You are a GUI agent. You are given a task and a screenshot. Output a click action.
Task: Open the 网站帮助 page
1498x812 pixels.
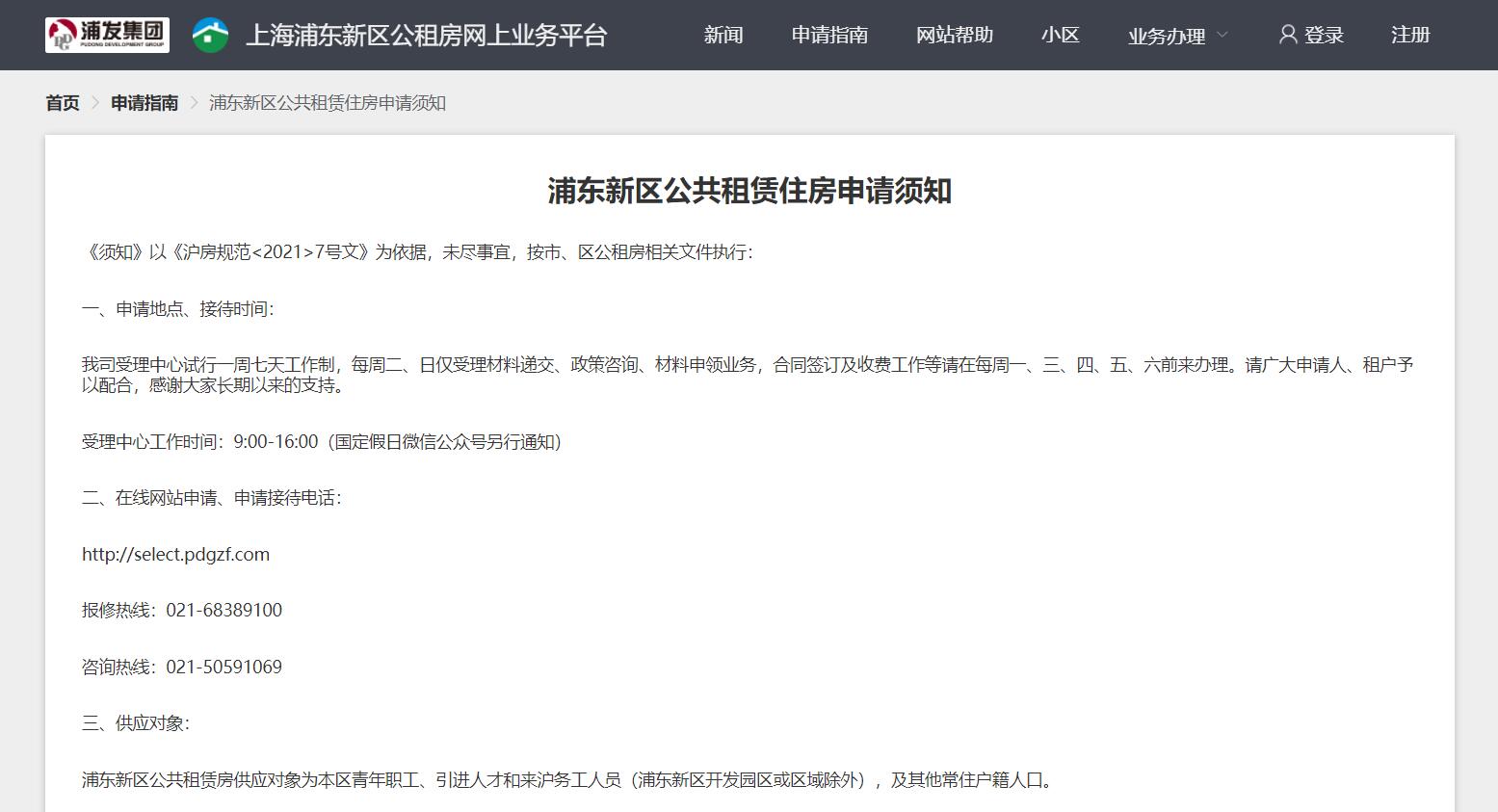pyautogui.click(x=954, y=36)
